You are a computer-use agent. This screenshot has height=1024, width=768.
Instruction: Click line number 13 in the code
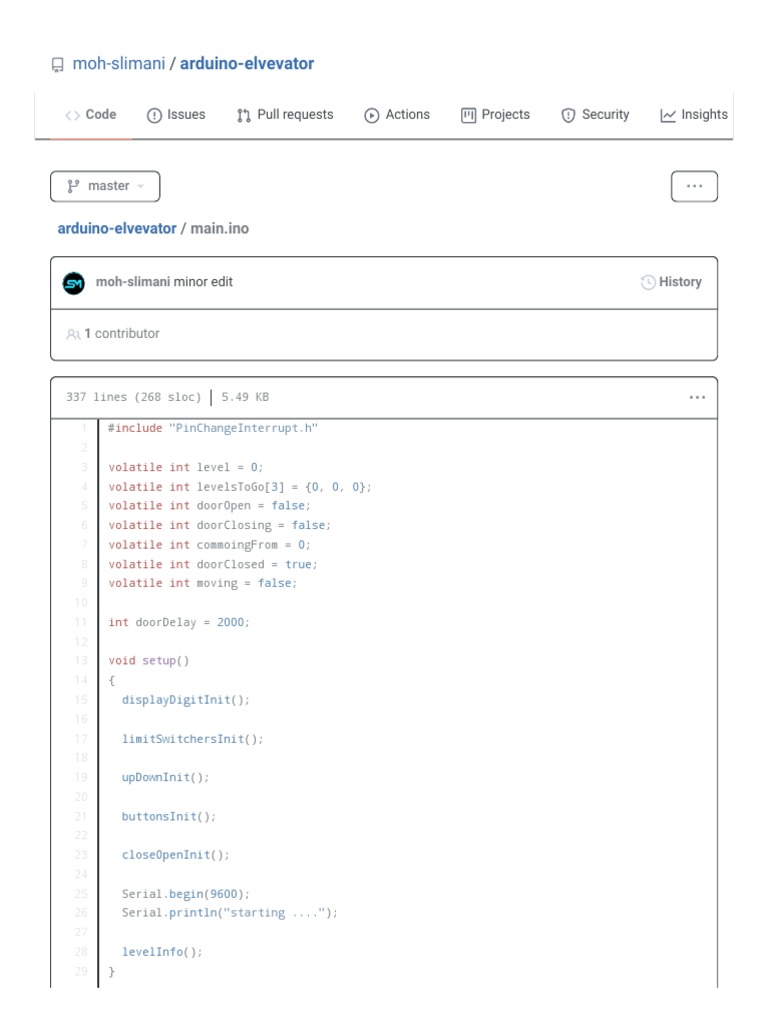point(81,661)
